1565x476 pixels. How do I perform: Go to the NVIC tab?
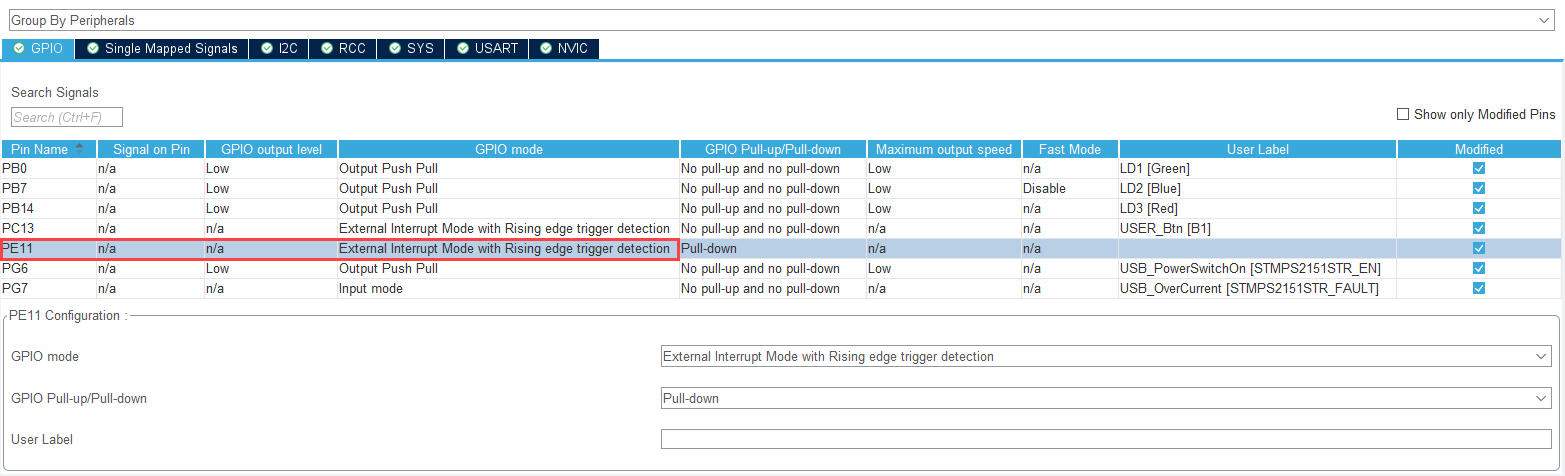[565, 48]
